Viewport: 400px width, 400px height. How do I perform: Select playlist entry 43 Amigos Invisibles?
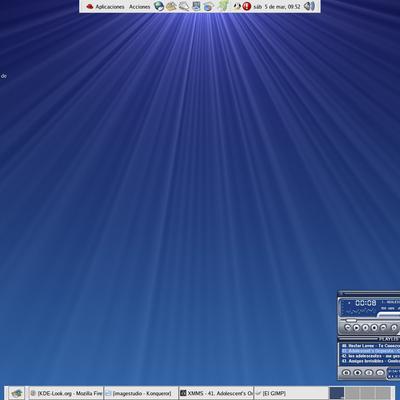(370, 361)
